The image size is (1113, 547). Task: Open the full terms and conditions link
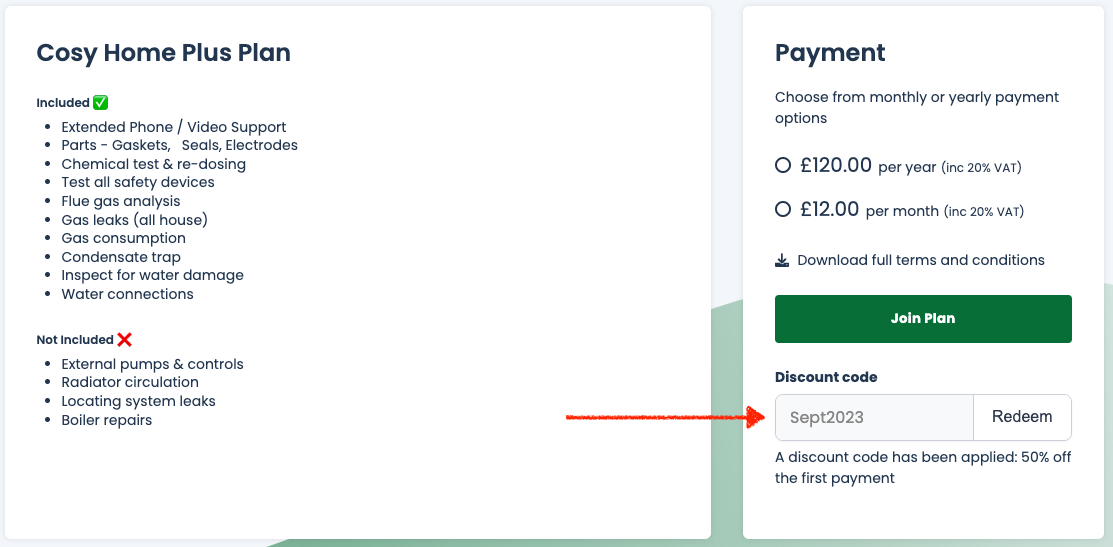tap(920, 260)
